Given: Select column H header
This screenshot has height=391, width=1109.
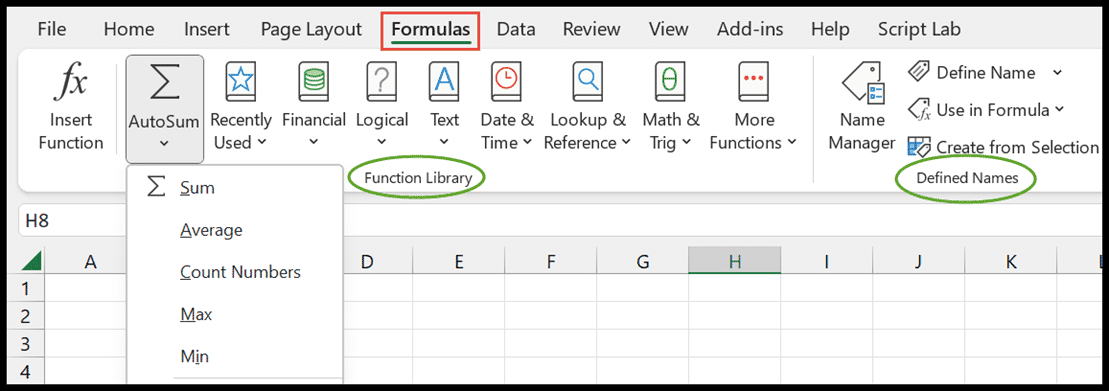Looking at the screenshot, I should tap(735, 262).
